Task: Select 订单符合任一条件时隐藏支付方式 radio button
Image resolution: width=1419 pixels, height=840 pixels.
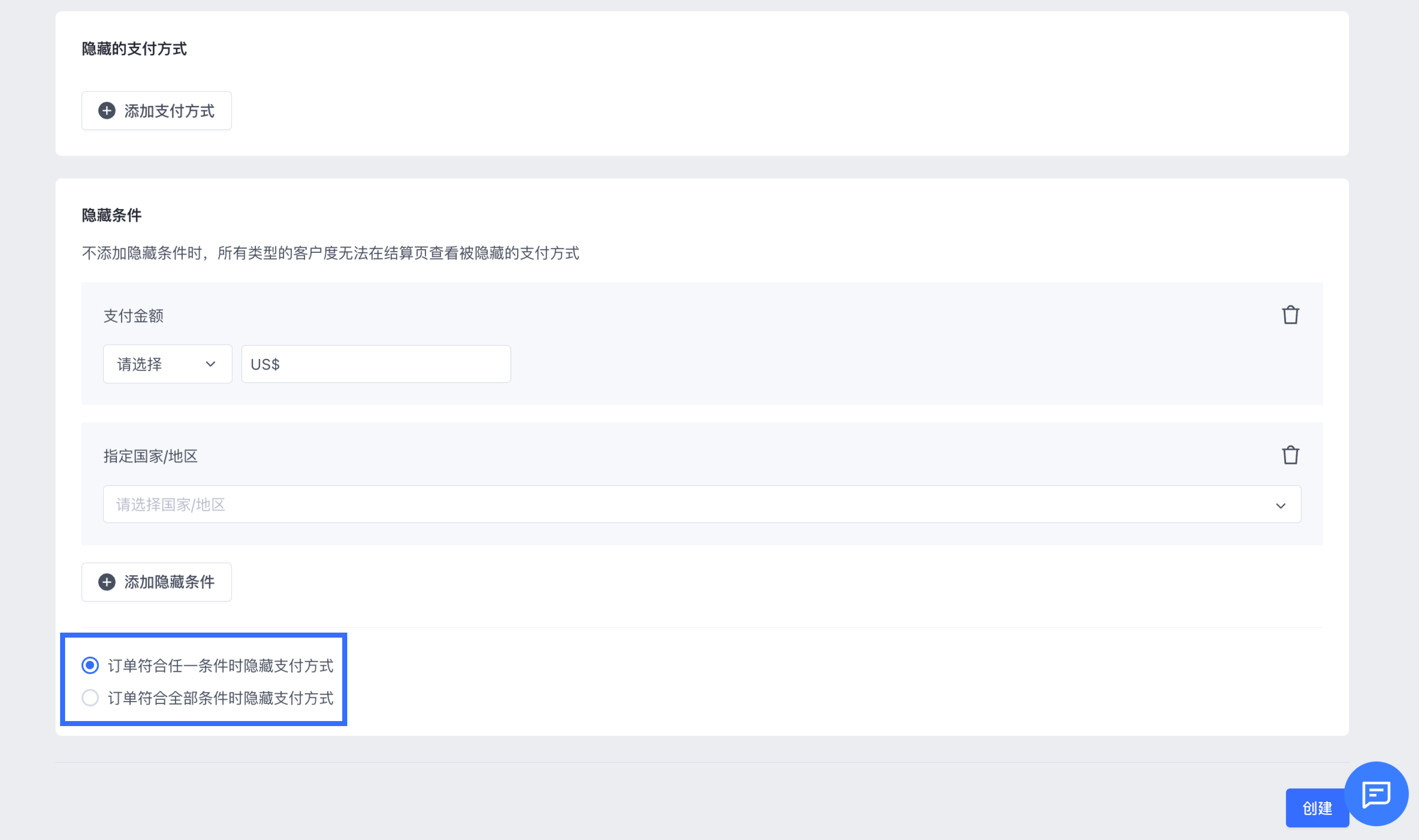Action: tap(90, 665)
